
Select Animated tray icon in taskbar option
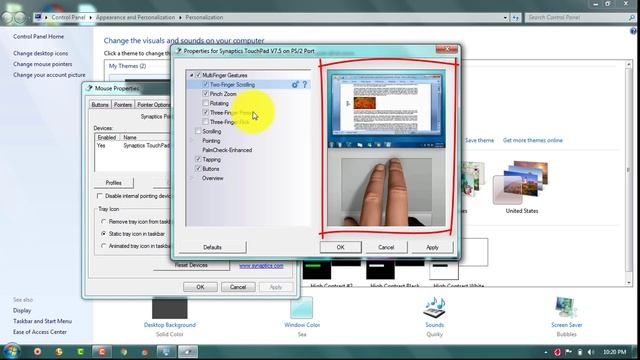(x=104, y=246)
